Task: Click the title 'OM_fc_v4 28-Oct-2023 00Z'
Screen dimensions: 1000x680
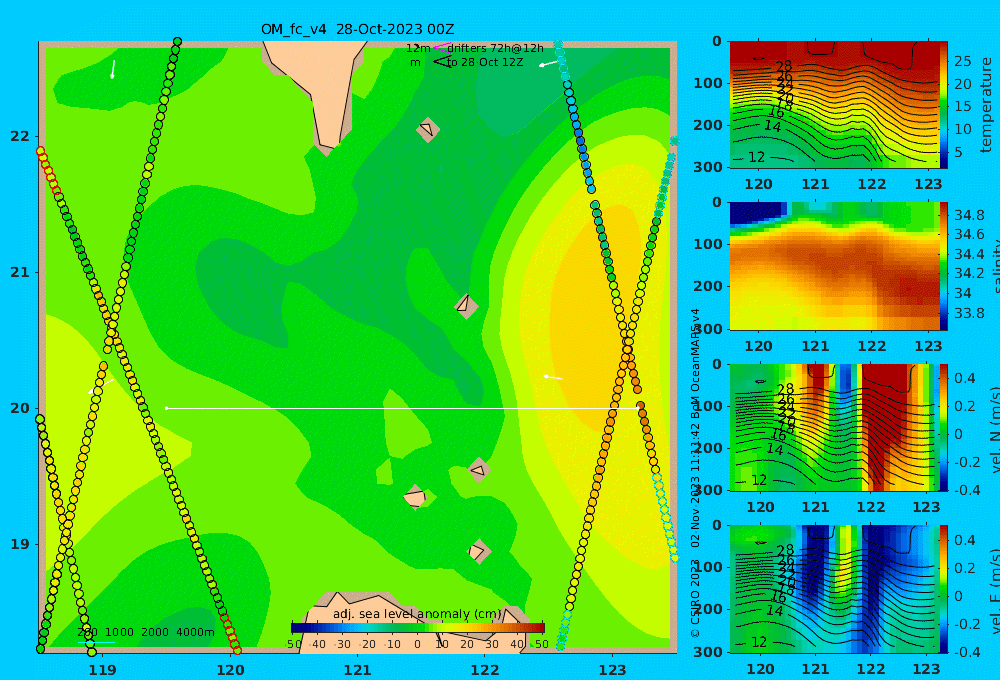Action: 357,29
